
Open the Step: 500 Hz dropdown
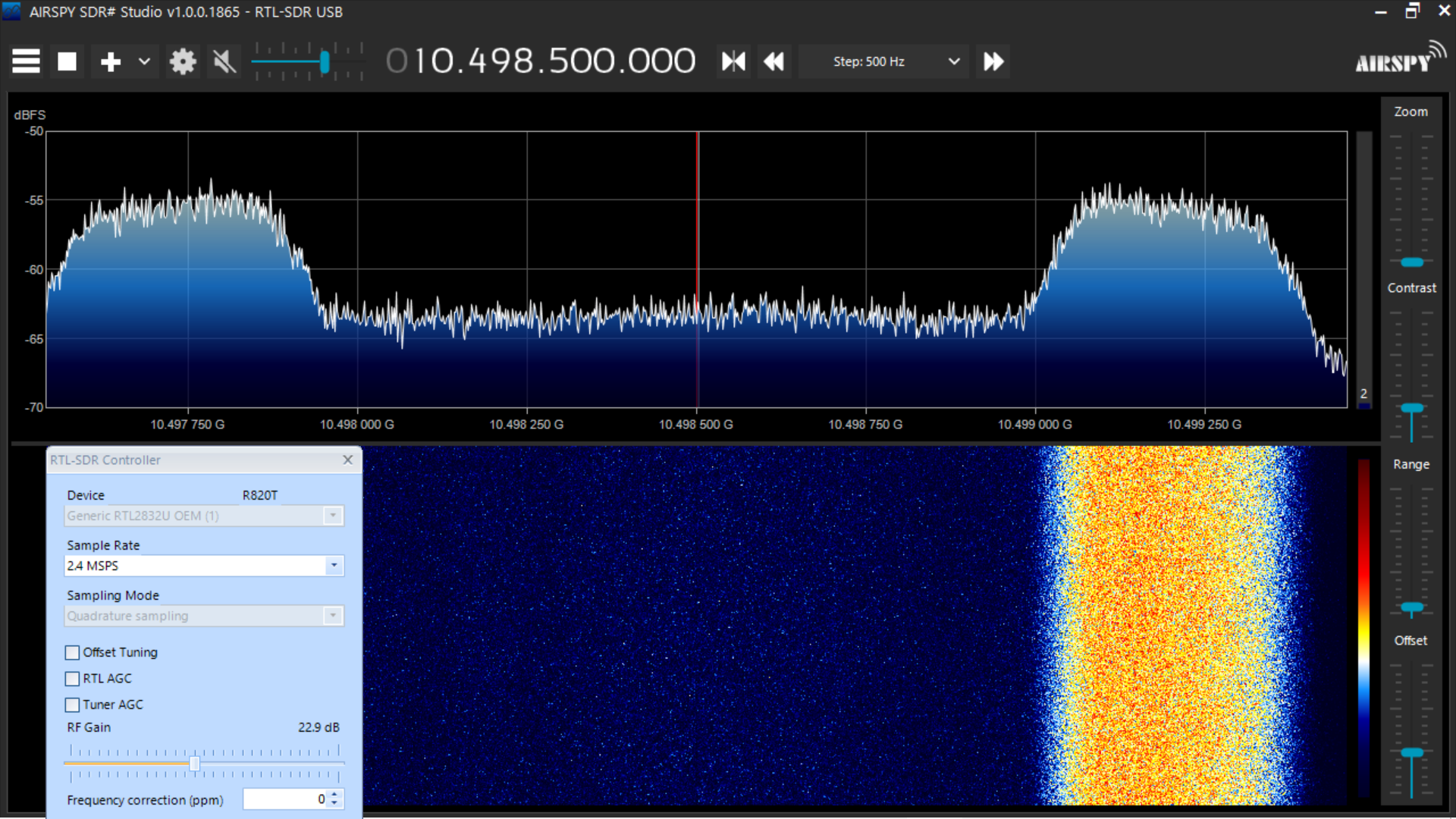884,61
